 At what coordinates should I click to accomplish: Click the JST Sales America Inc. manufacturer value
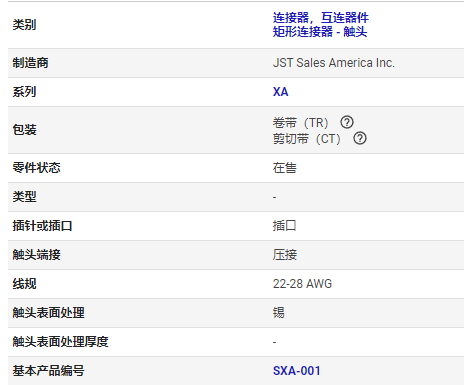pos(334,63)
